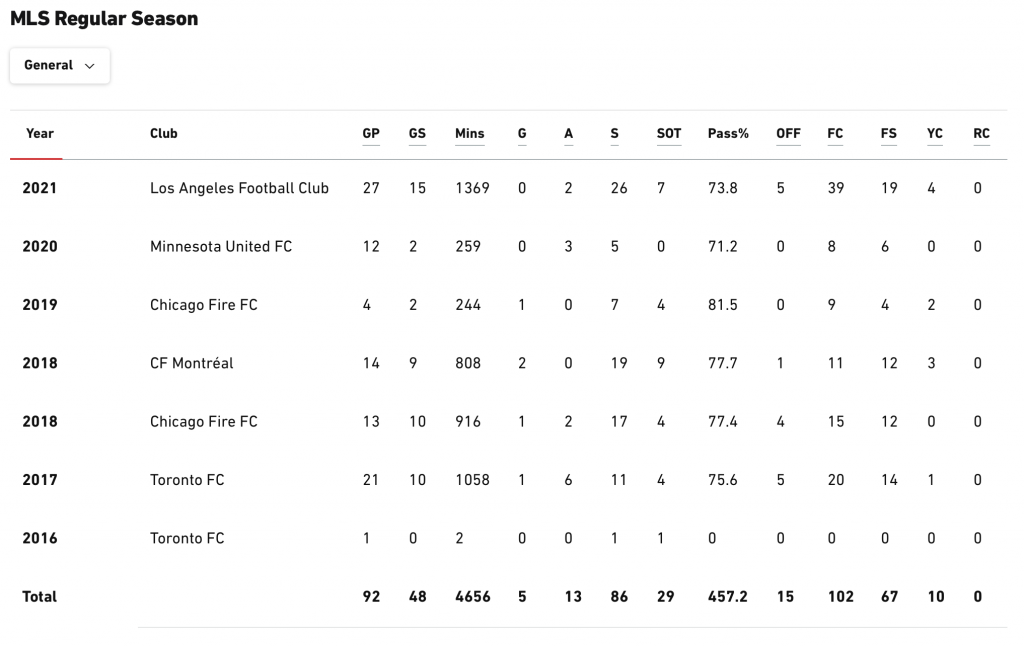Image resolution: width=1024 pixels, height=646 pixels.
Task: Sort by FC column header
Action: [835, 133]
